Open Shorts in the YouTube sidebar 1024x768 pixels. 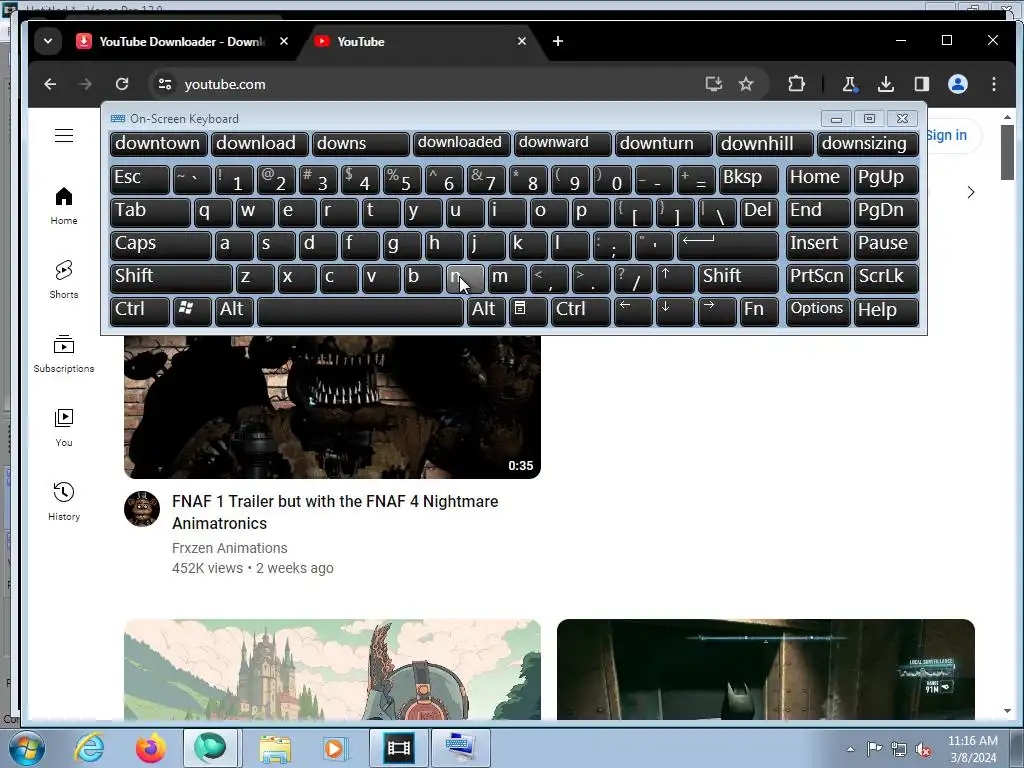point(64,280)
